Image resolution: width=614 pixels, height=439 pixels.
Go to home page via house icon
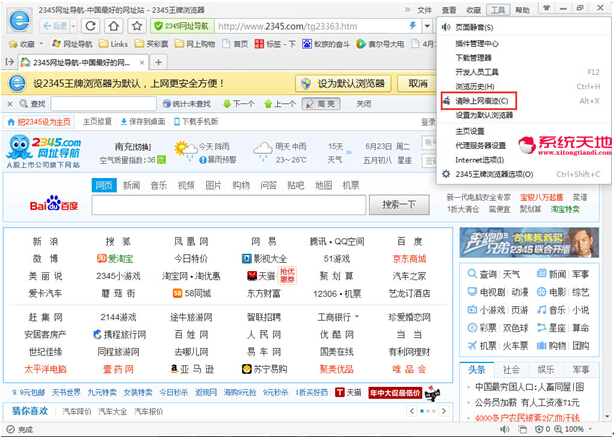[114, 26]
